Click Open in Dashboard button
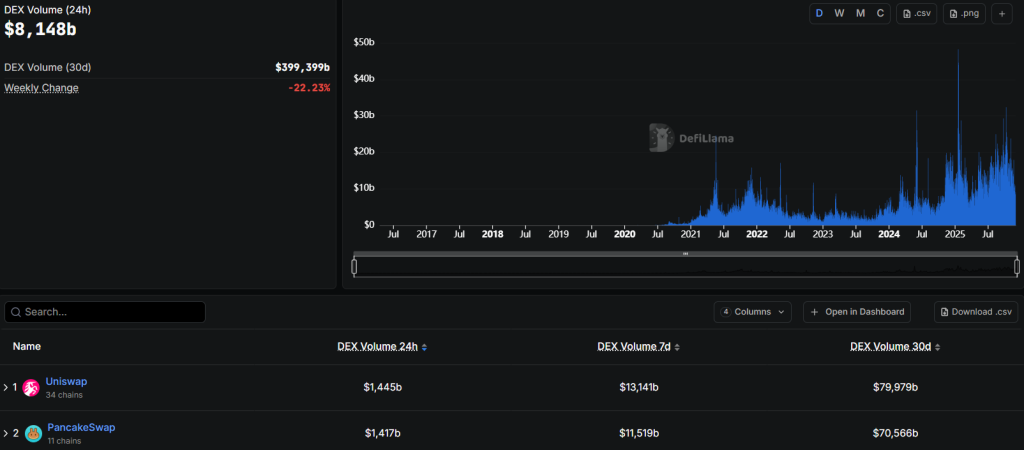This screenshot has width=1024, height=450. tap(857, 312)
